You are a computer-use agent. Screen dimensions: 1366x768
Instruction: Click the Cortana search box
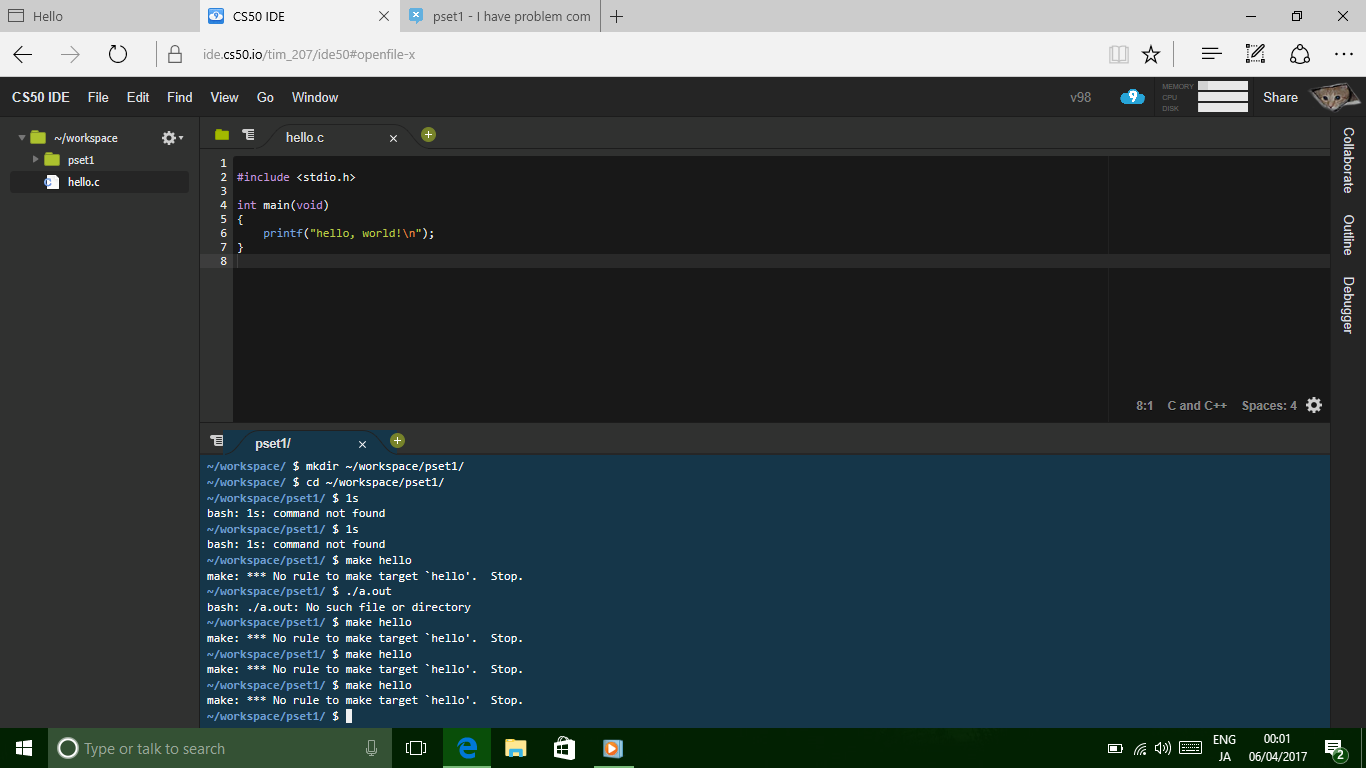(x=220, y=748)
